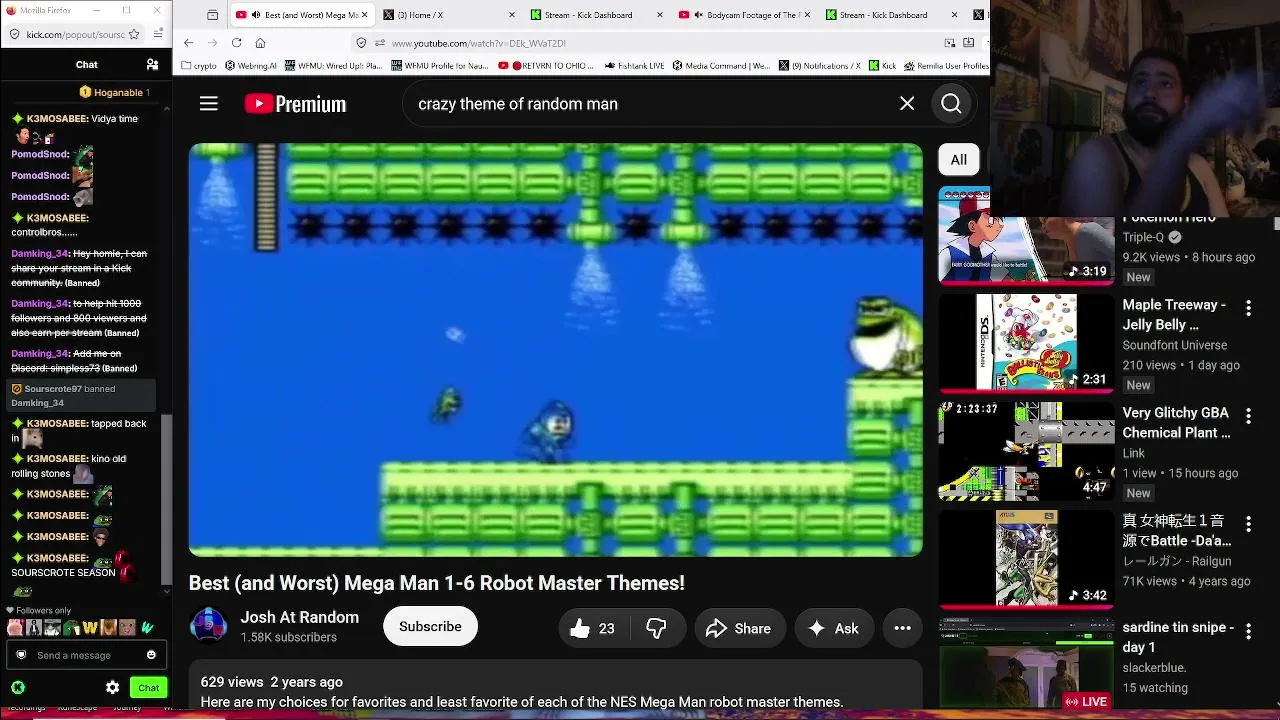Image resolution: width=1280 pixels, height=720 pixels.
Task: Run the YouTube search with magnifier button
Action: pyautogui.click(x=951, y=104)
